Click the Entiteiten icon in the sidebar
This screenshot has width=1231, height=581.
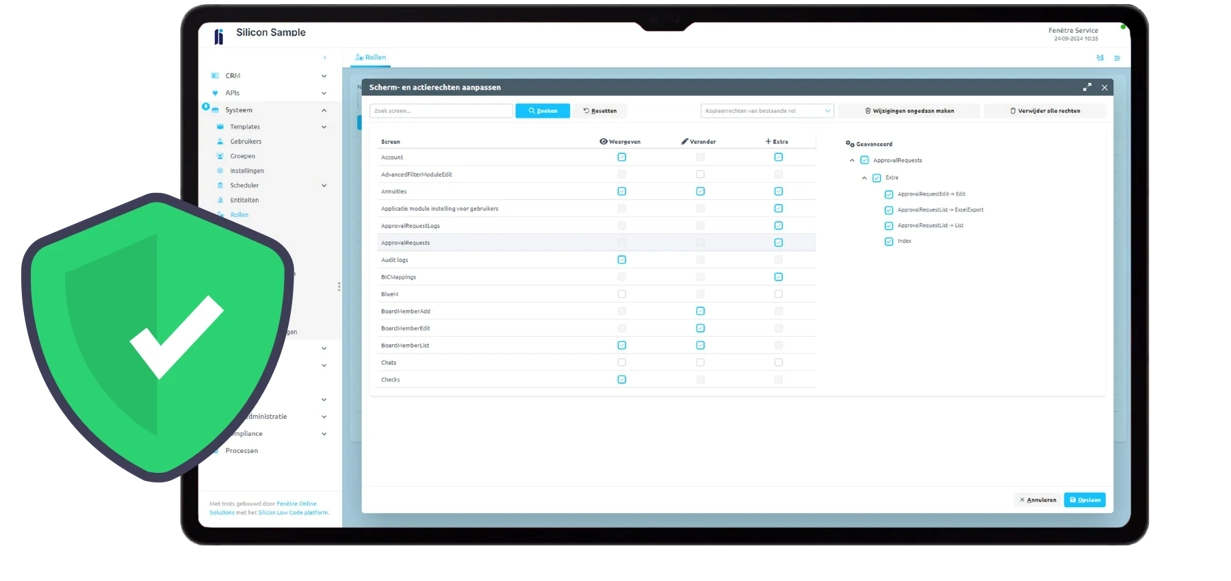click(x=220, y=200)
